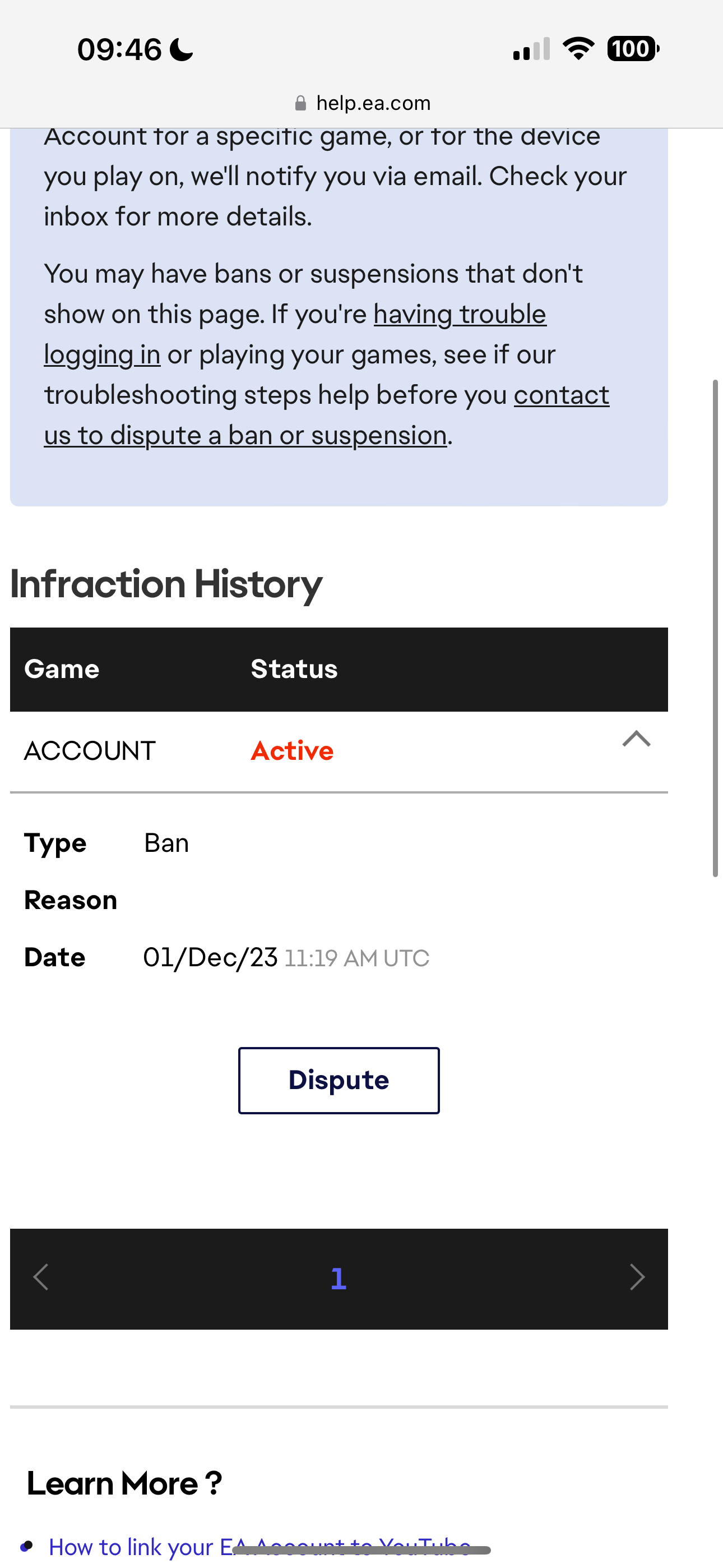Image resolution: width=723 pixels, height=1568 pixels.
Task: Tap the Status column header
Action: [294, 669]
